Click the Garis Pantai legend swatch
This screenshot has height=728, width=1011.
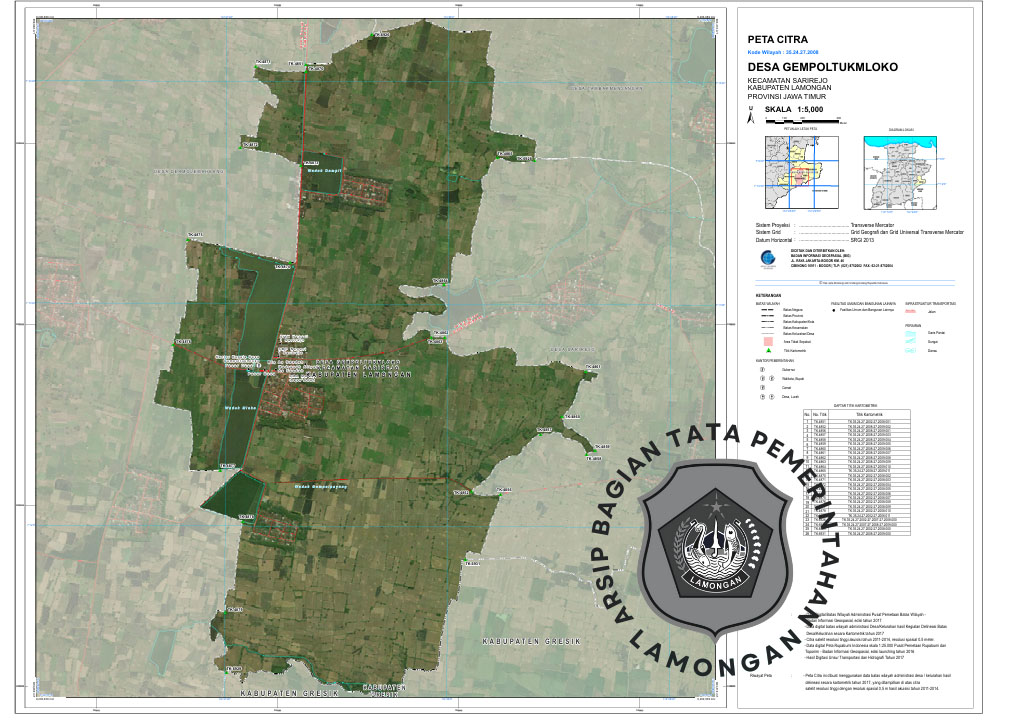click(911, 332)
